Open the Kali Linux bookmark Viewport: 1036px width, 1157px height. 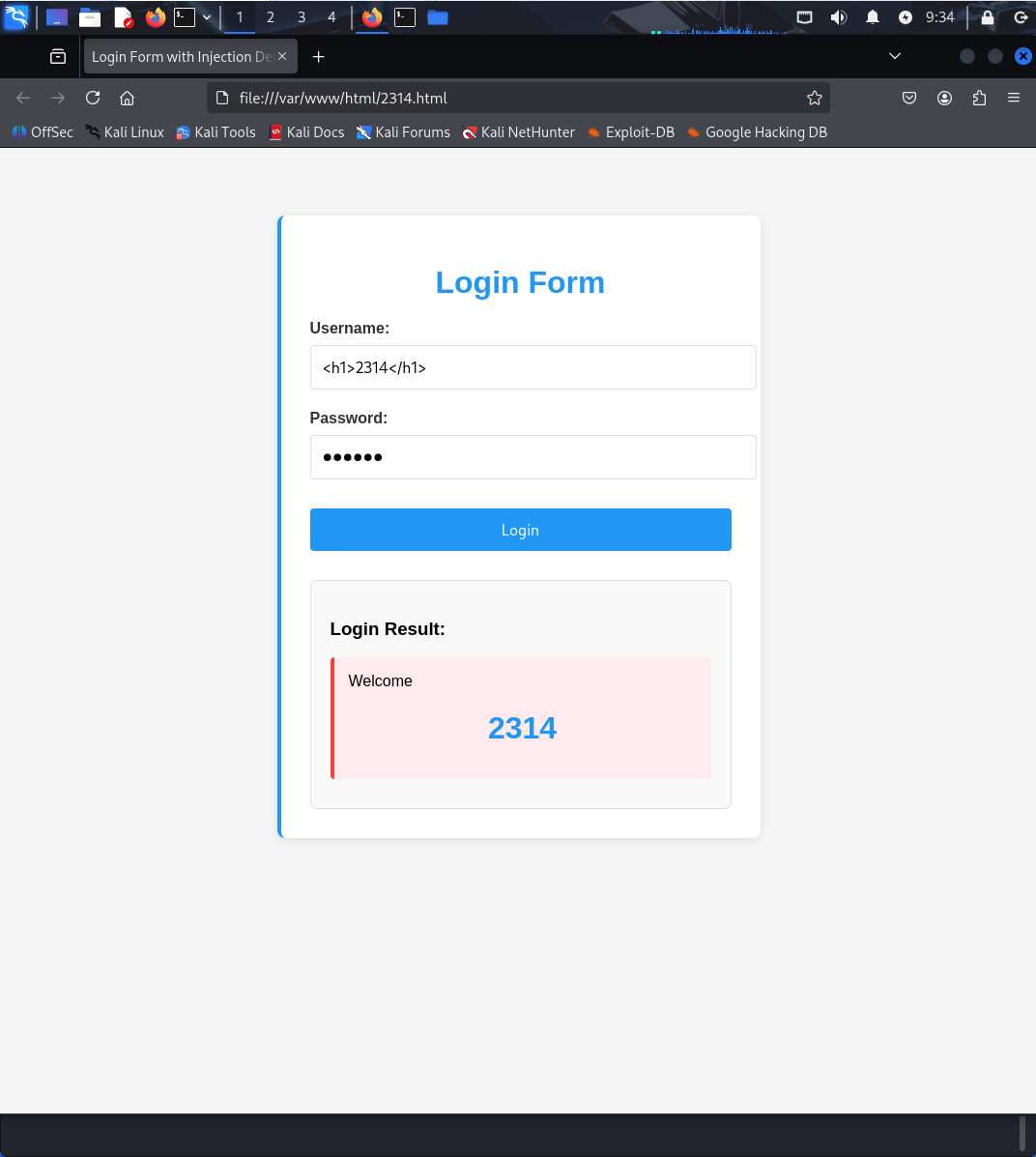coord(125,132)
